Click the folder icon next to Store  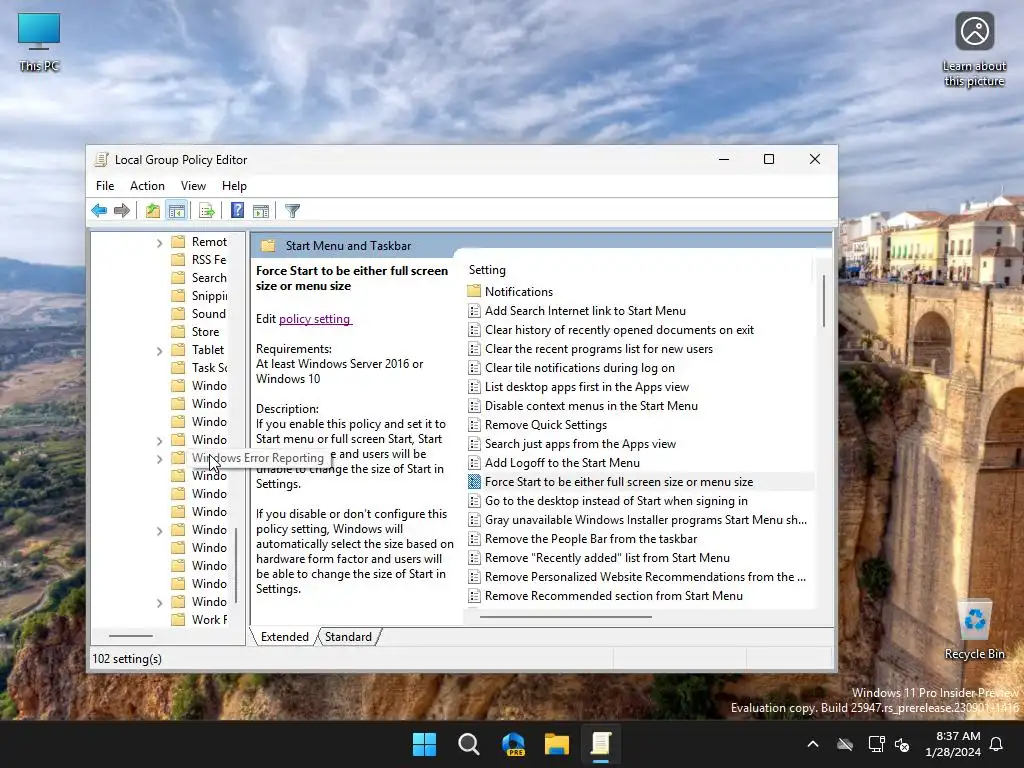pos(178,332)
